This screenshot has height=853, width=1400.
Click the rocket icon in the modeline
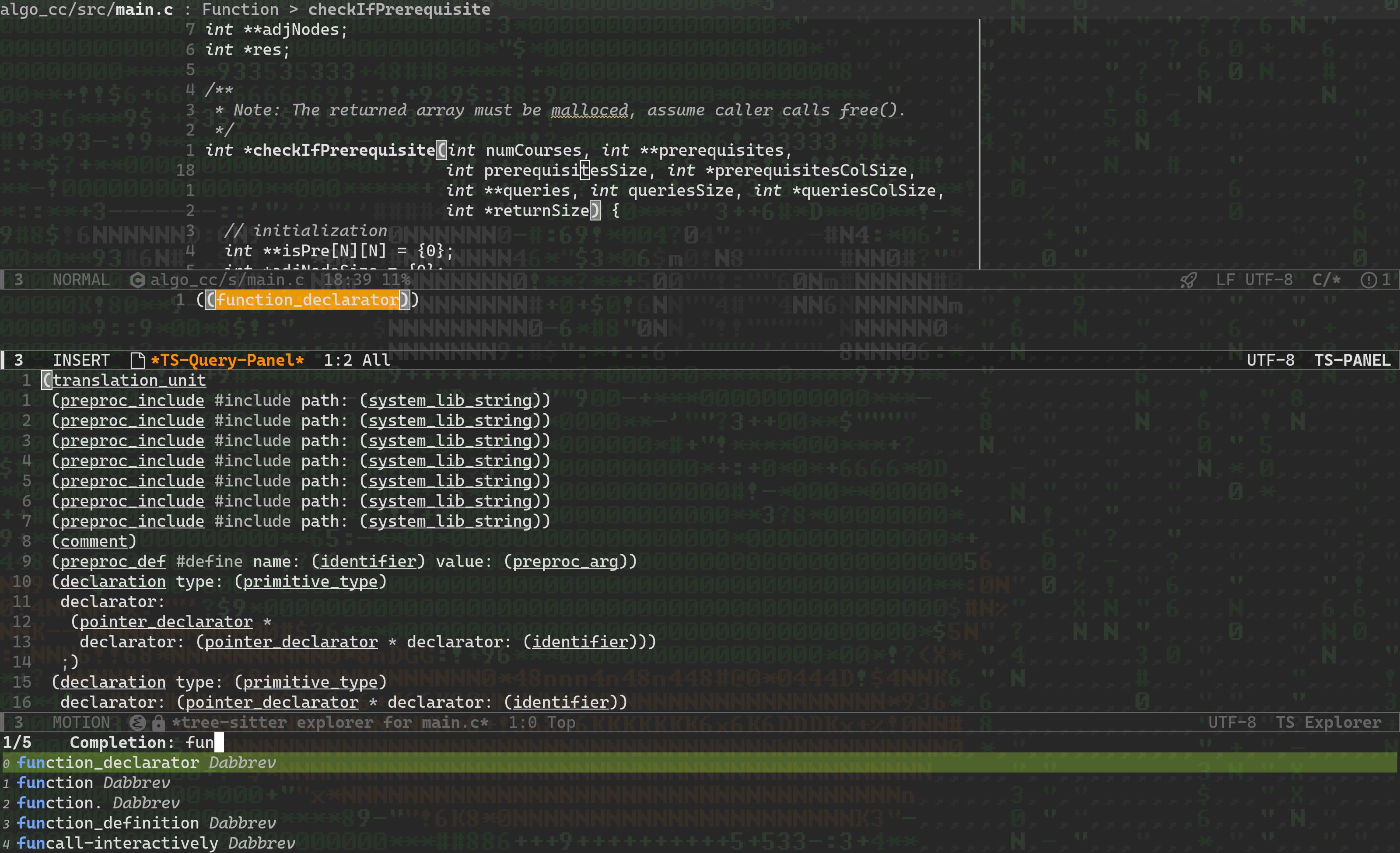tap(1188, 280)
